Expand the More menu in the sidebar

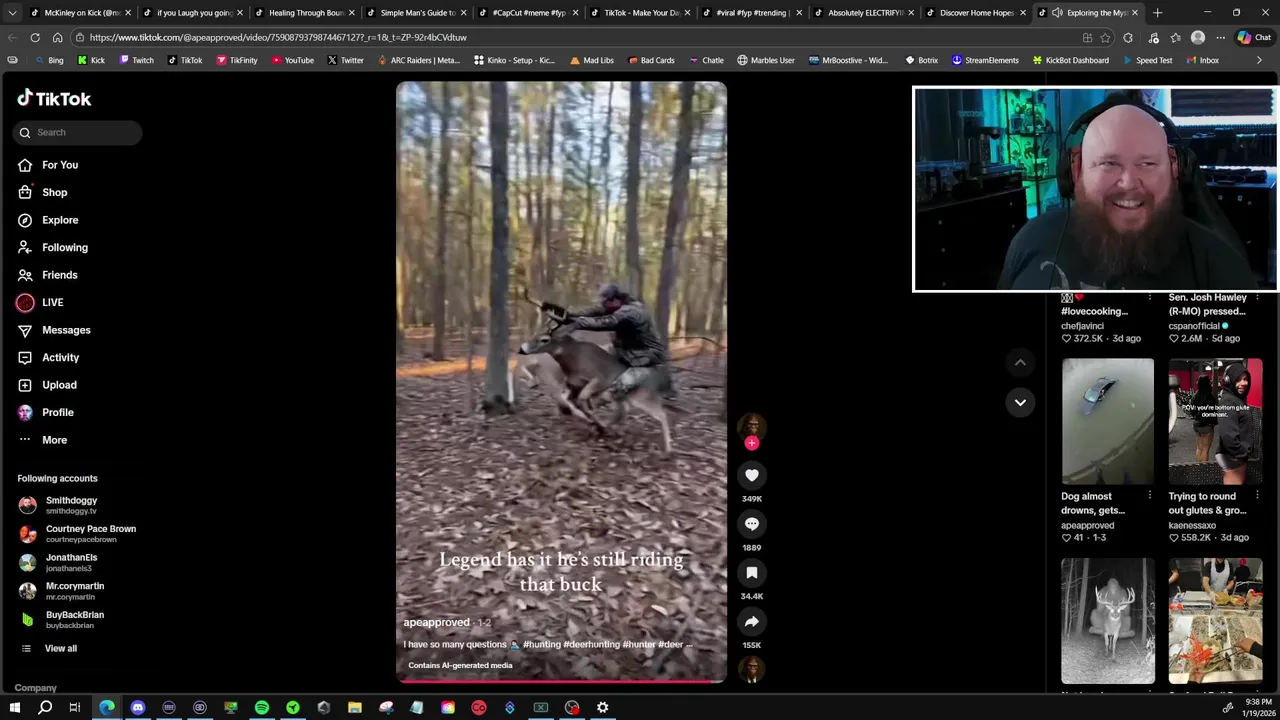(42, 440)
